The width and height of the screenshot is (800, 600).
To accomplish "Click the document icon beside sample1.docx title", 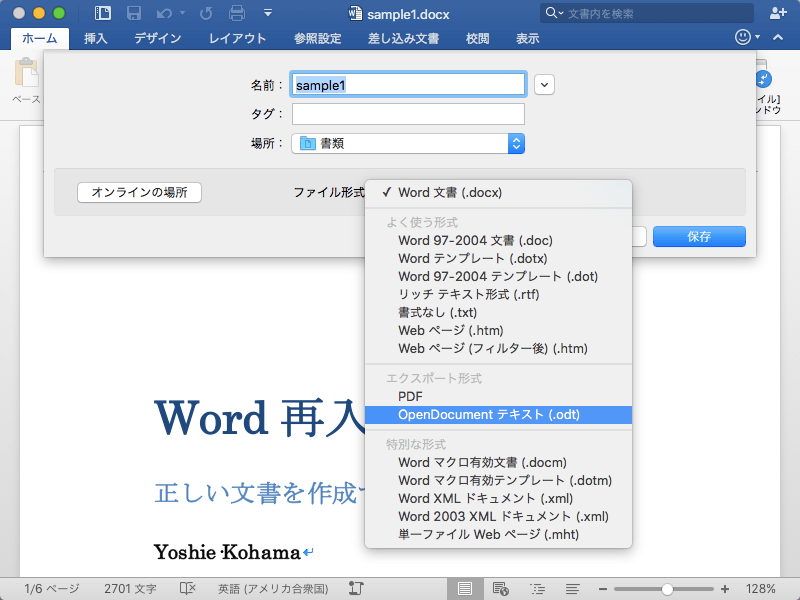I will click(355, 13).
